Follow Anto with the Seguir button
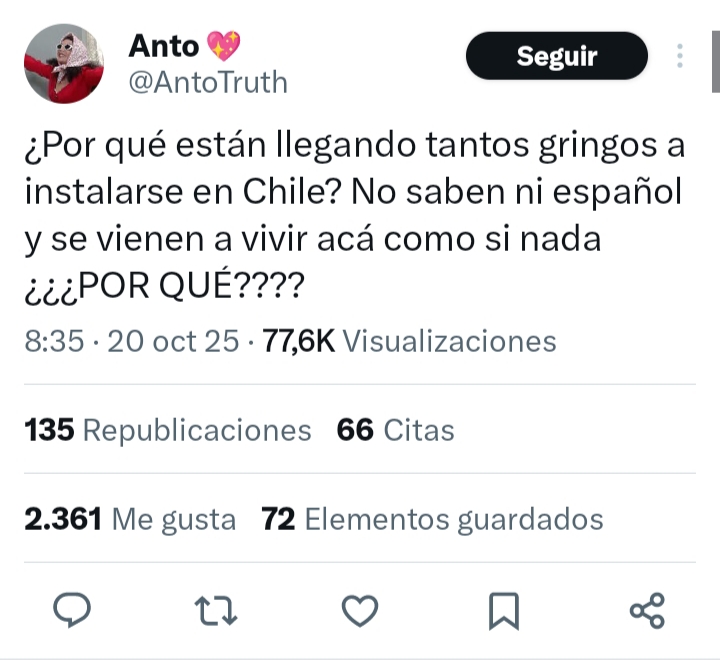Image resolution: width=720 pixels, height=662 pixels. pos(557,56)
